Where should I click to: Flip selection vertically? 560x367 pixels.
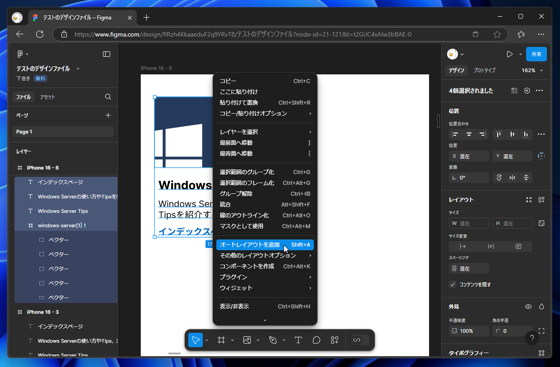pyautogui.click(x=526, y=177)
